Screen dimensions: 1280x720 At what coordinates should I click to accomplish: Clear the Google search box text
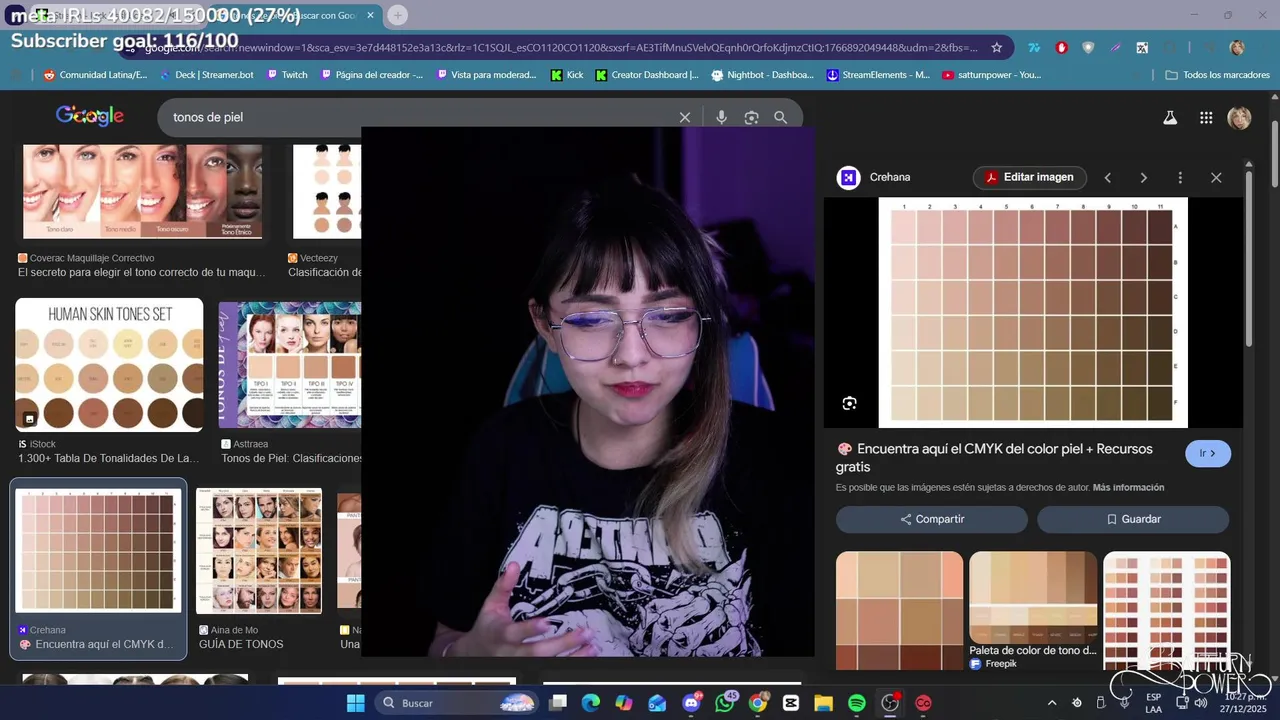685,117
